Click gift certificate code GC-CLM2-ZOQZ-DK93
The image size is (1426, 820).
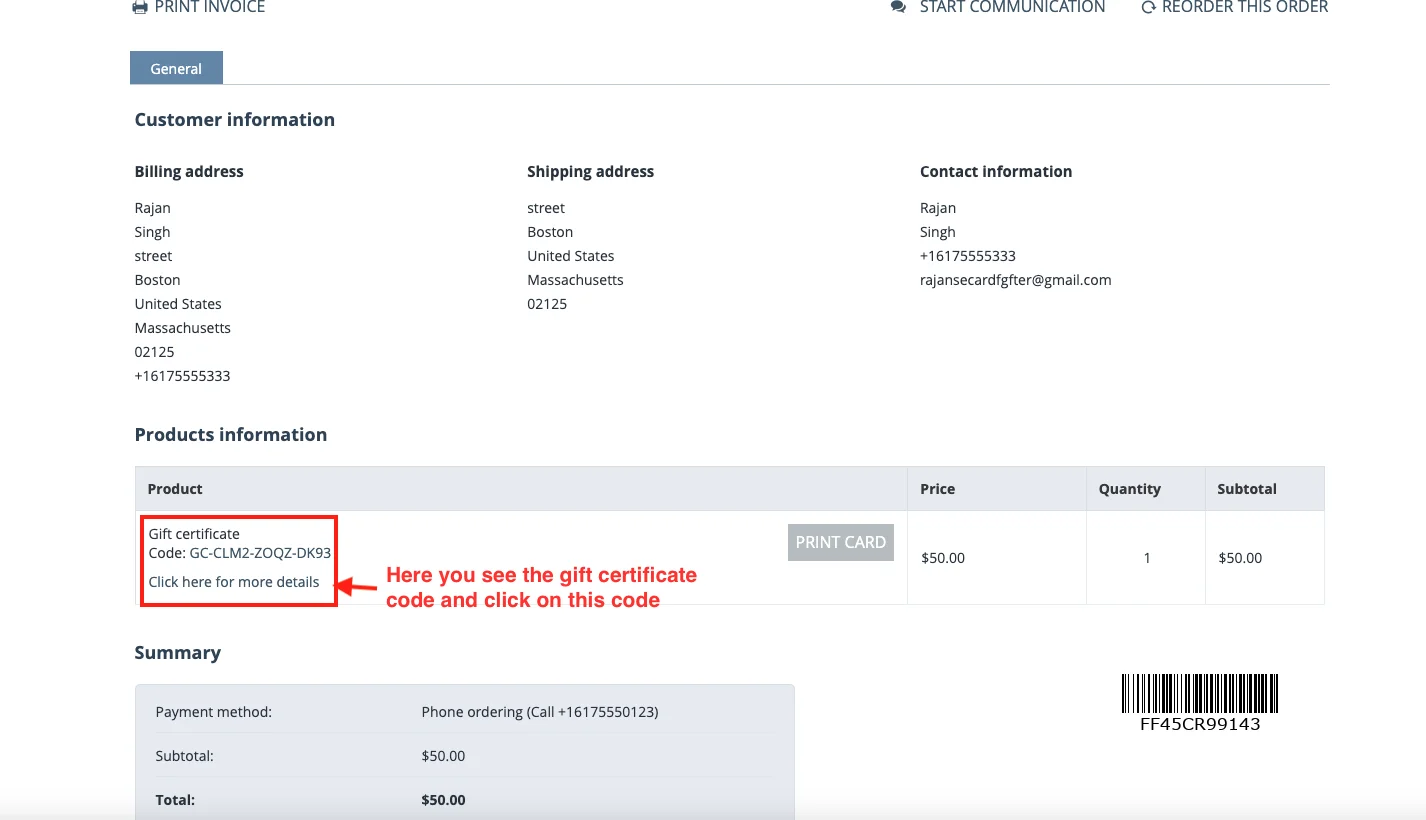pos(260,552)
